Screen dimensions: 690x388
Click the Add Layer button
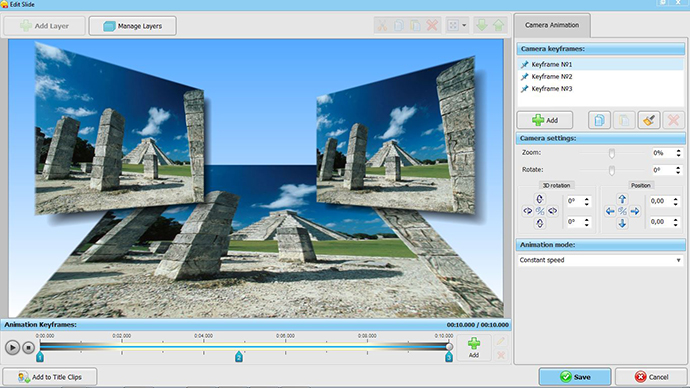(44, 26)
